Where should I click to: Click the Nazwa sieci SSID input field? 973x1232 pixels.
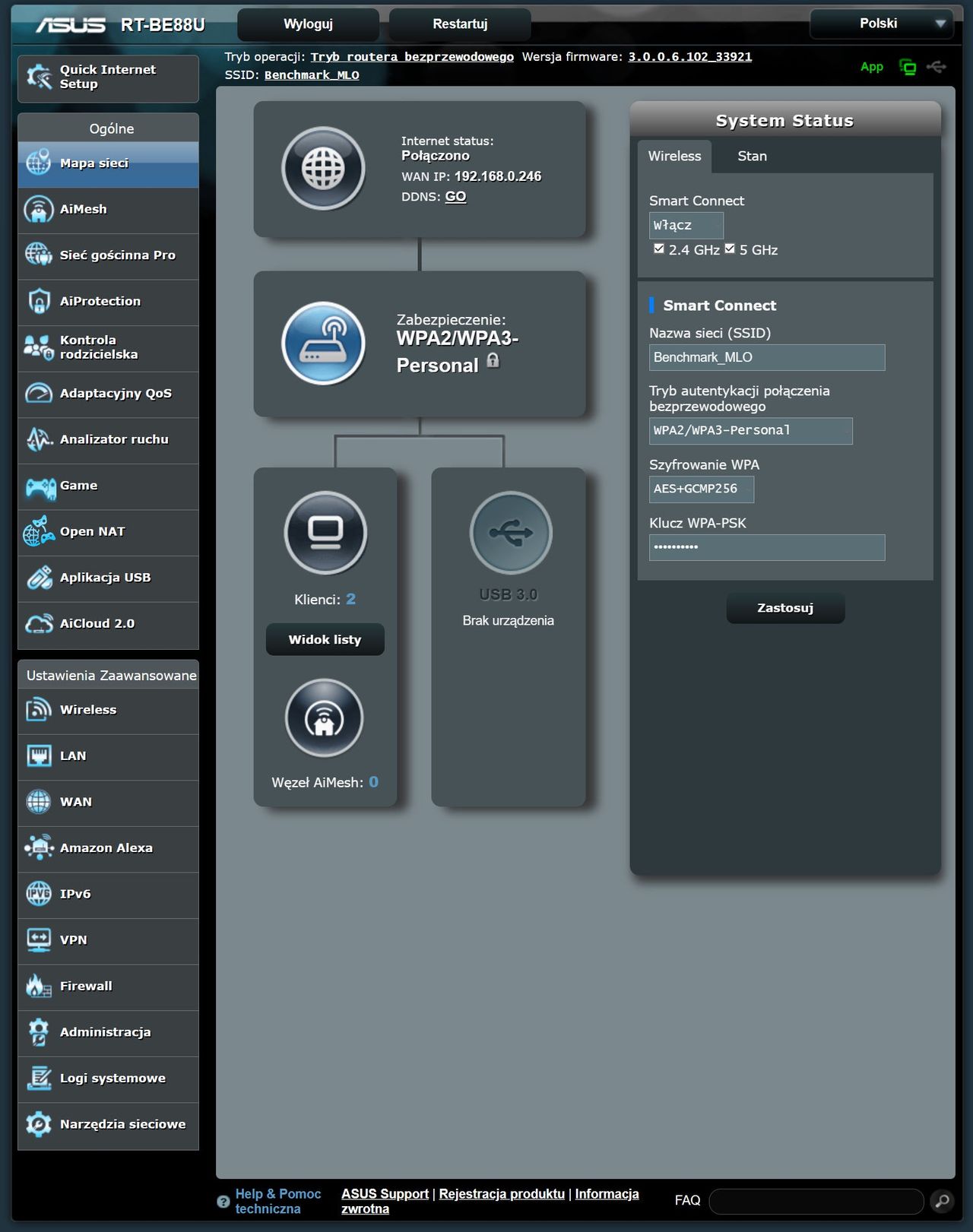(x=766, y=357)
